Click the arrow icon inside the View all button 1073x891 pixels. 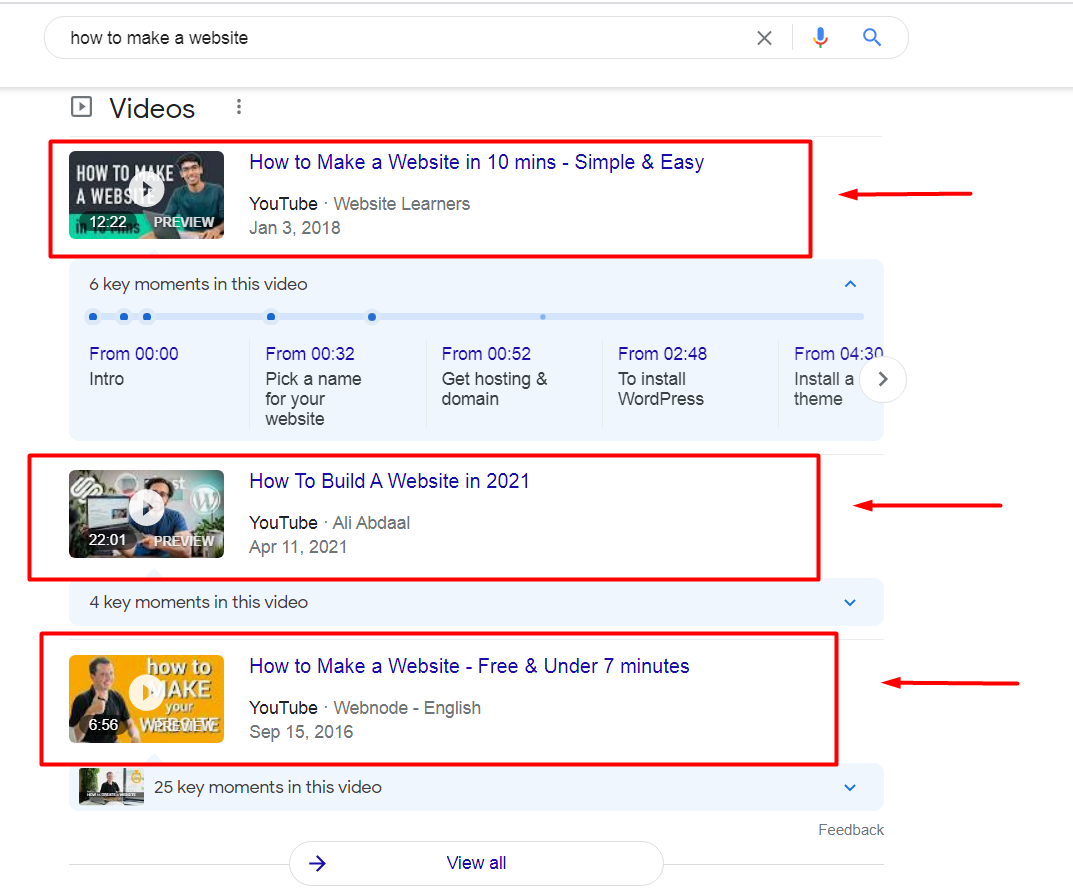(x=318, y=864)
